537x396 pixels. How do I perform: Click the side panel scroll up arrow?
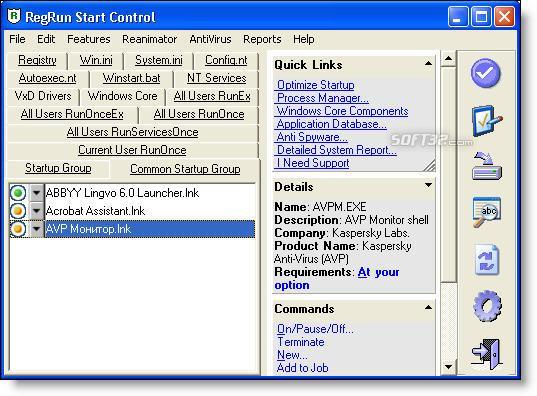448,59
